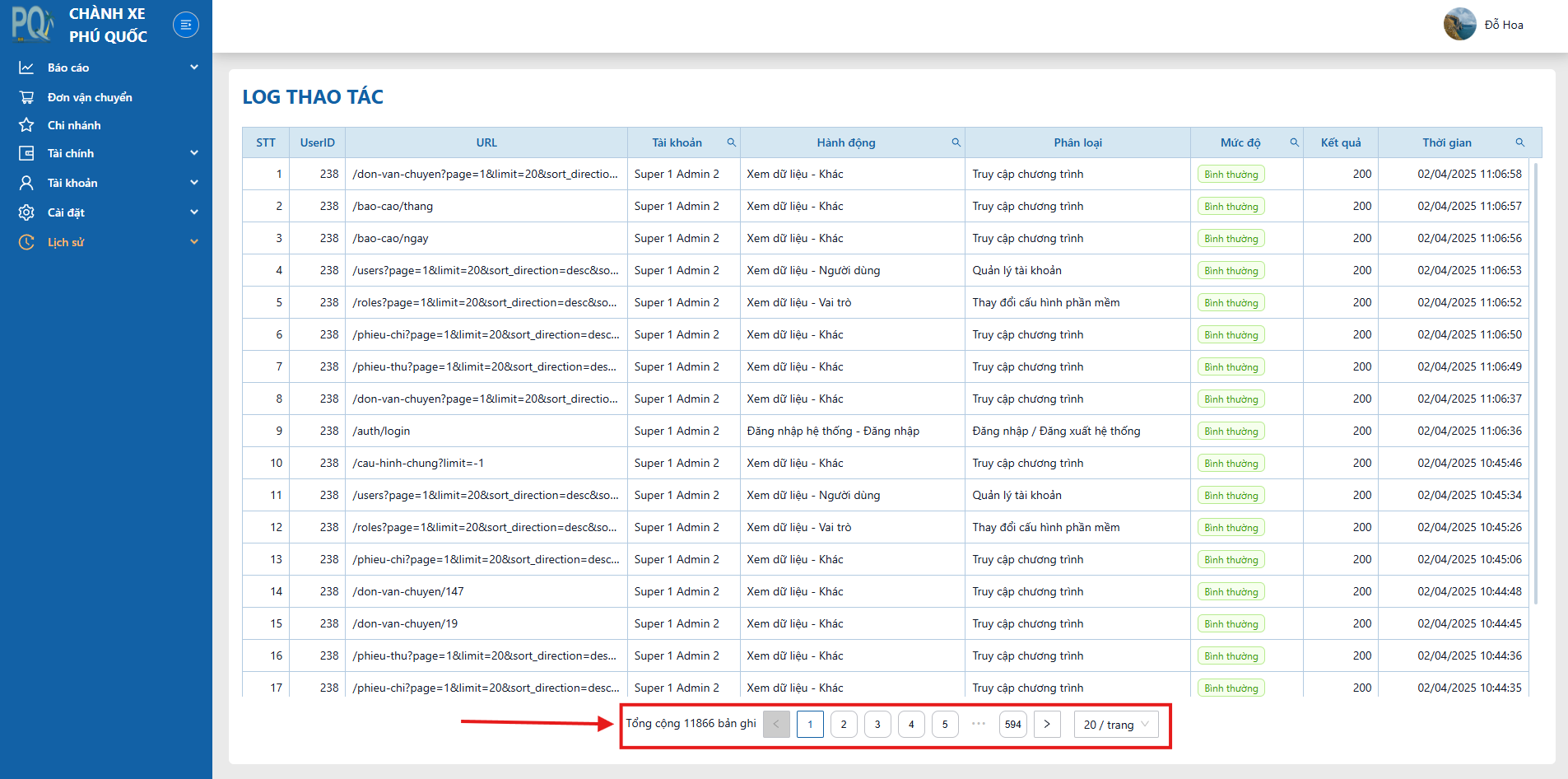The width and height of the screenshot is (1568, 779).
Task: Go to pagination page 3
Action: [x=877, y=725]
